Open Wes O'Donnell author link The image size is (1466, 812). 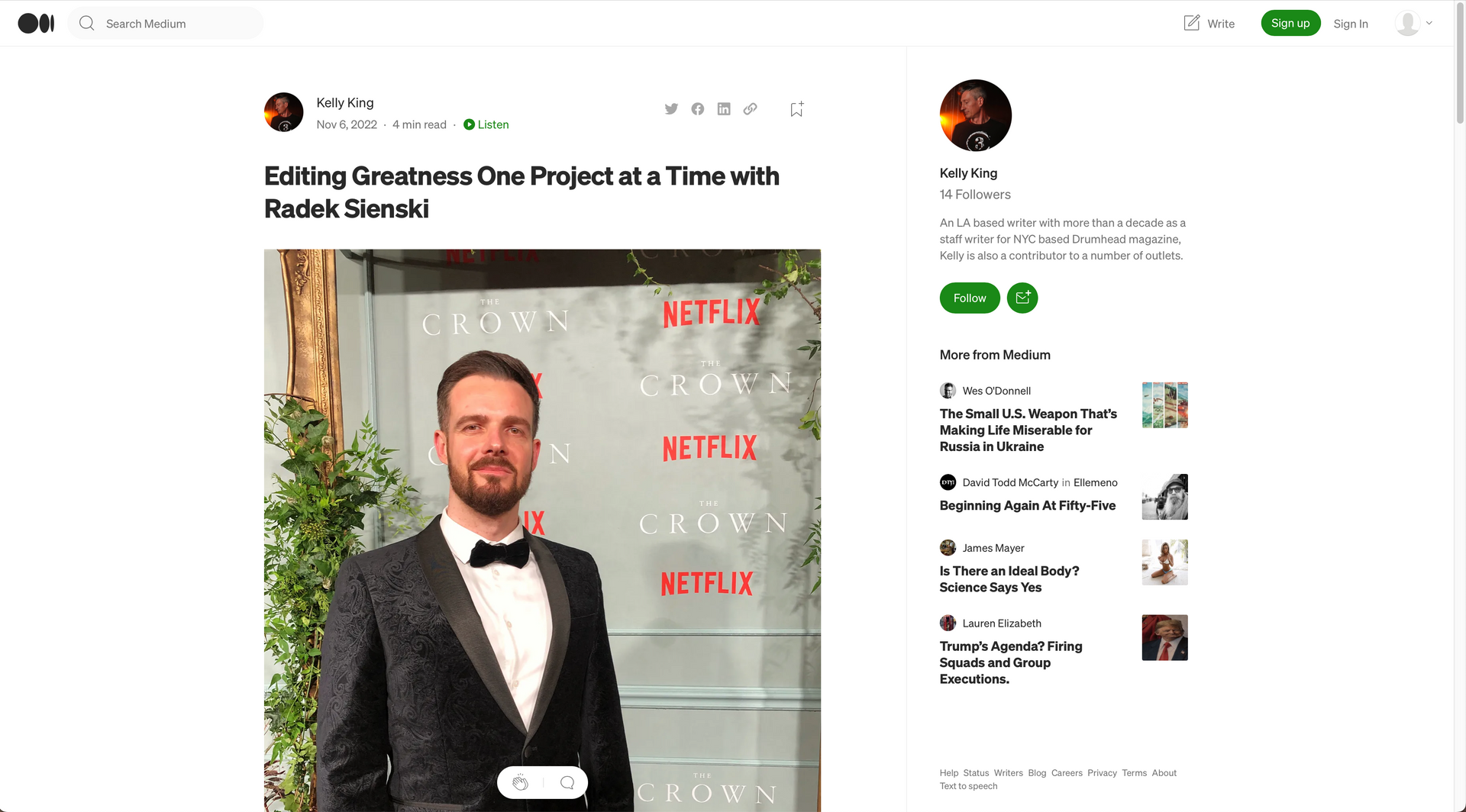pyautogui.click(x=996, y=391)
